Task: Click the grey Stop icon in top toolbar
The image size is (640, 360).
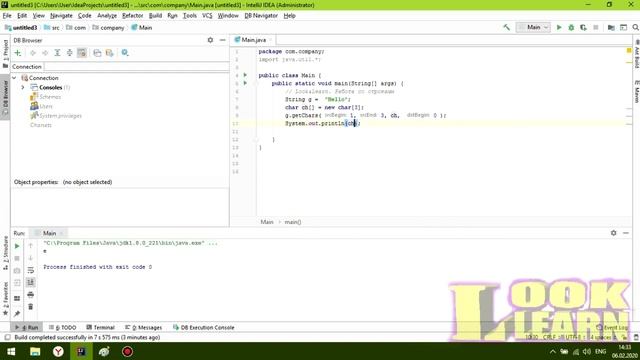Action: point(596,27)
